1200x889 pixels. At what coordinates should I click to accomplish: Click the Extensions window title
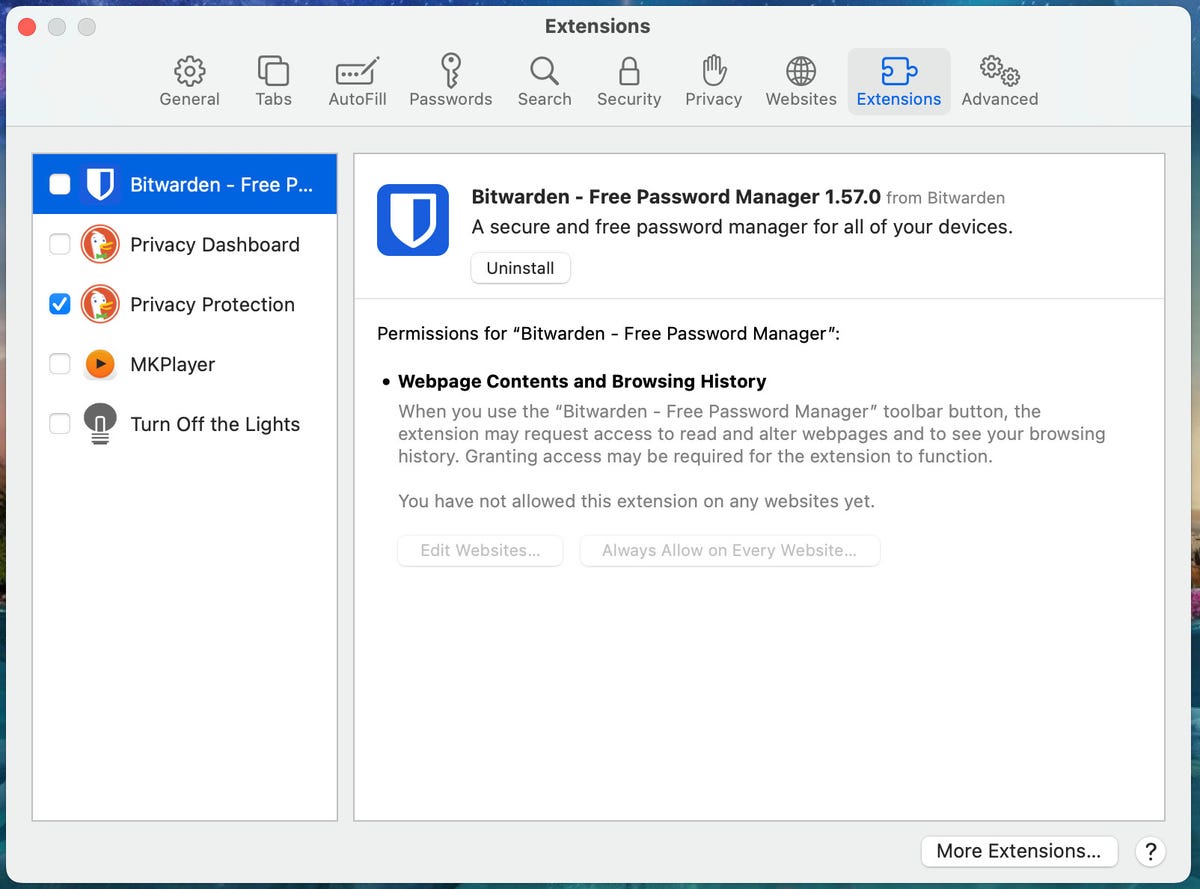click(x=597, y=26)
